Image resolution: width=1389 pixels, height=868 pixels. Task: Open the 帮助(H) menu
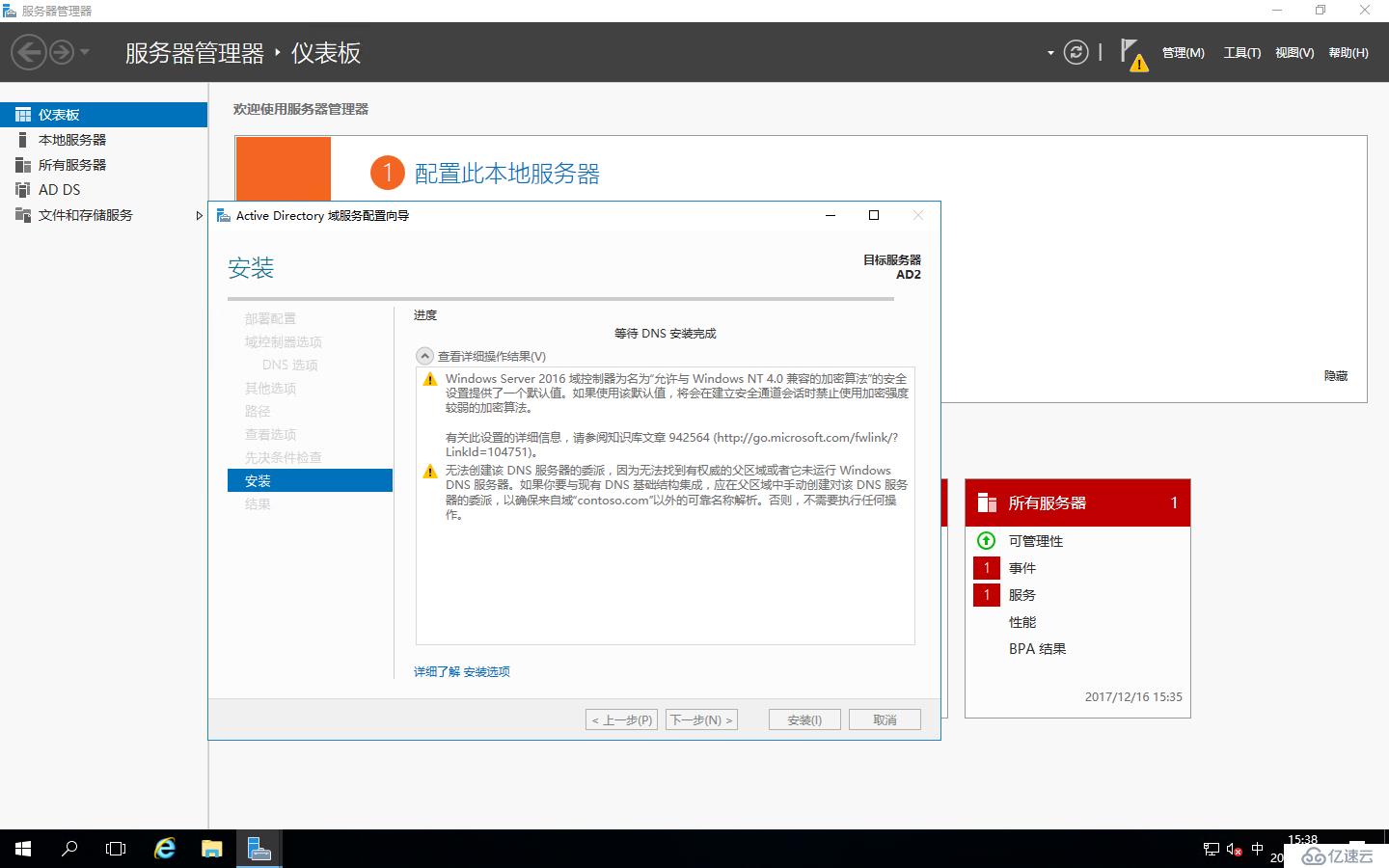click(1348, 53)
